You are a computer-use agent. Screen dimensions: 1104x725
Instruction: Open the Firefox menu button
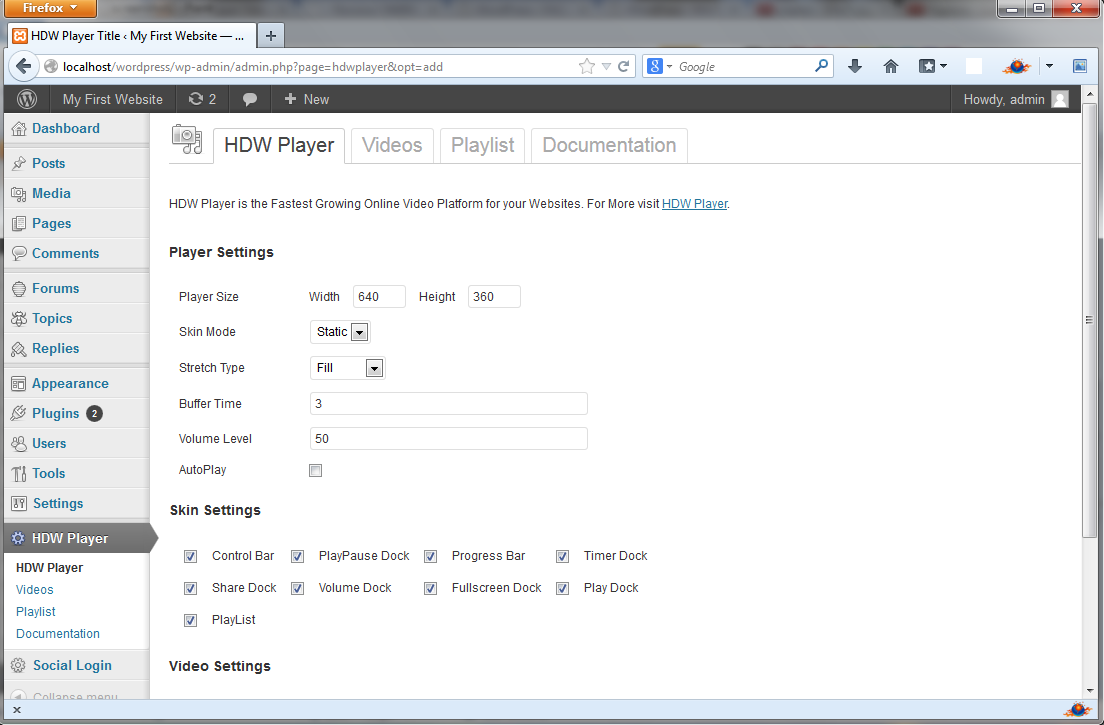pyautogui.click(x=49, y=8)
